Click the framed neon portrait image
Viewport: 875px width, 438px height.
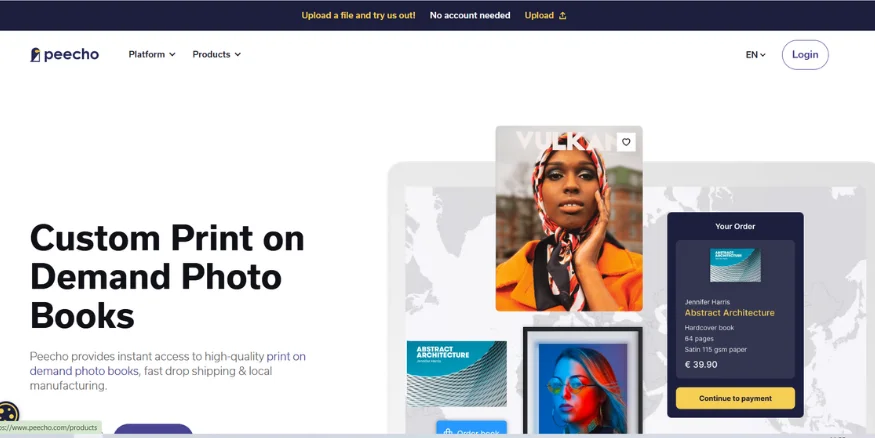(x=583, y=381)
